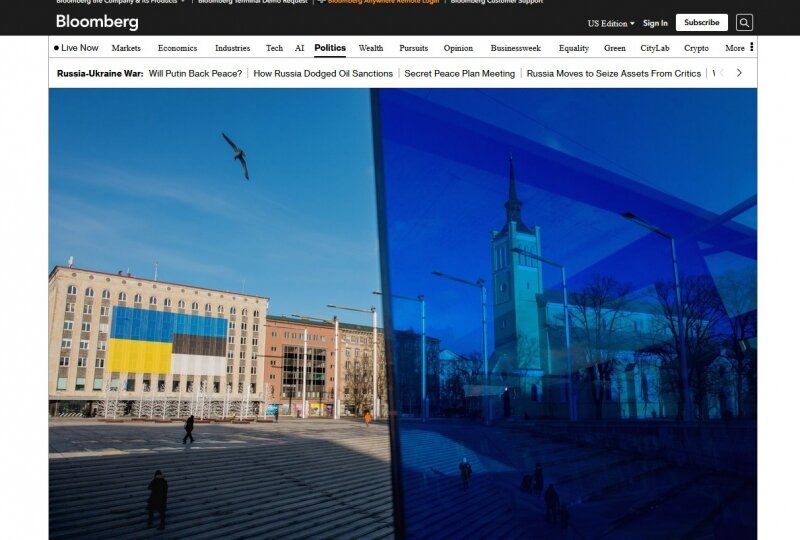Image resolution: width=800 pixels, height=540 pixels.
Task: Open the US Edition dropdown
Action: pyautogui.click(x=611, y=23)
